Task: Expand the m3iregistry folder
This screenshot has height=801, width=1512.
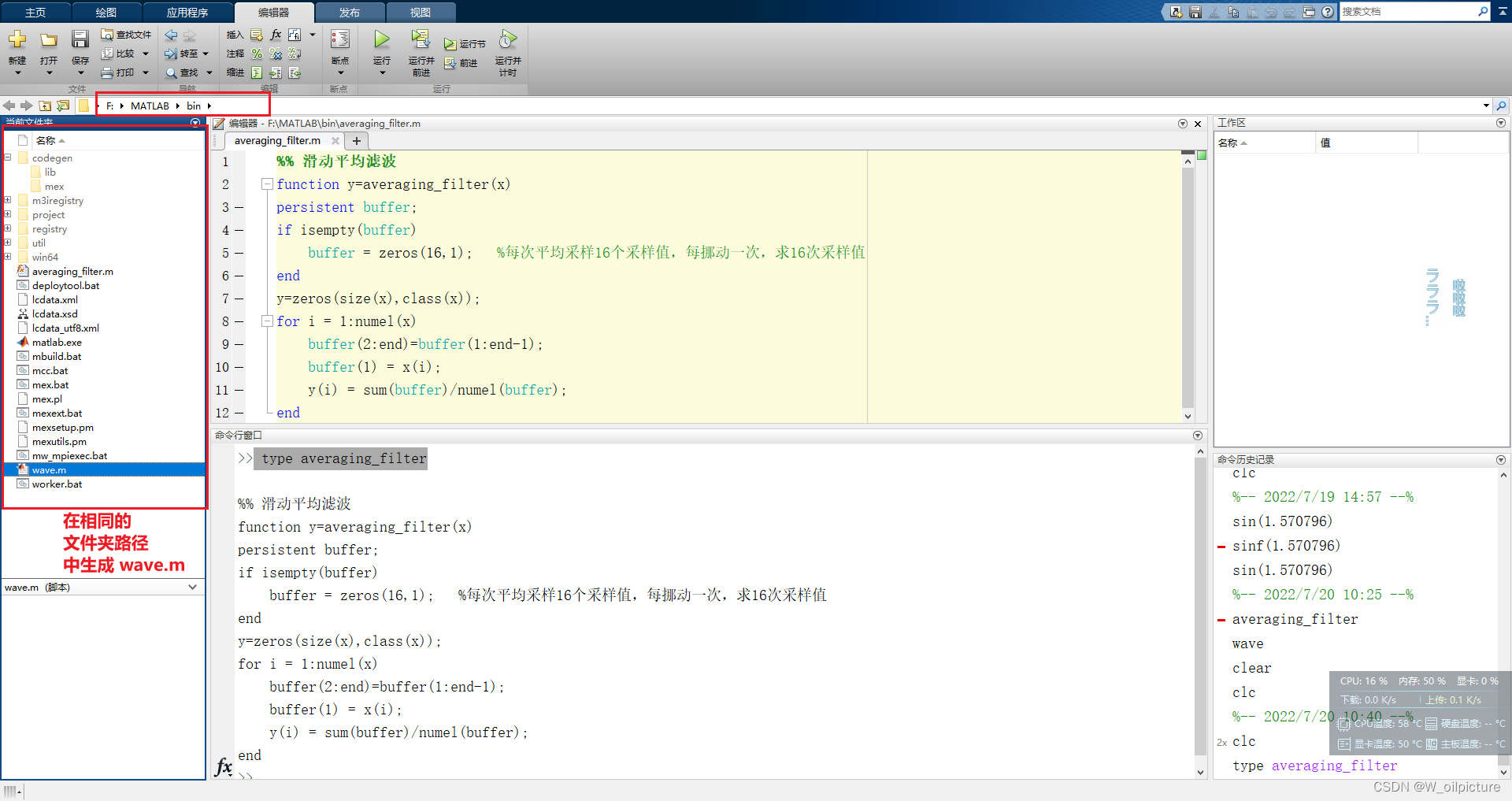Action: (8, 200)
